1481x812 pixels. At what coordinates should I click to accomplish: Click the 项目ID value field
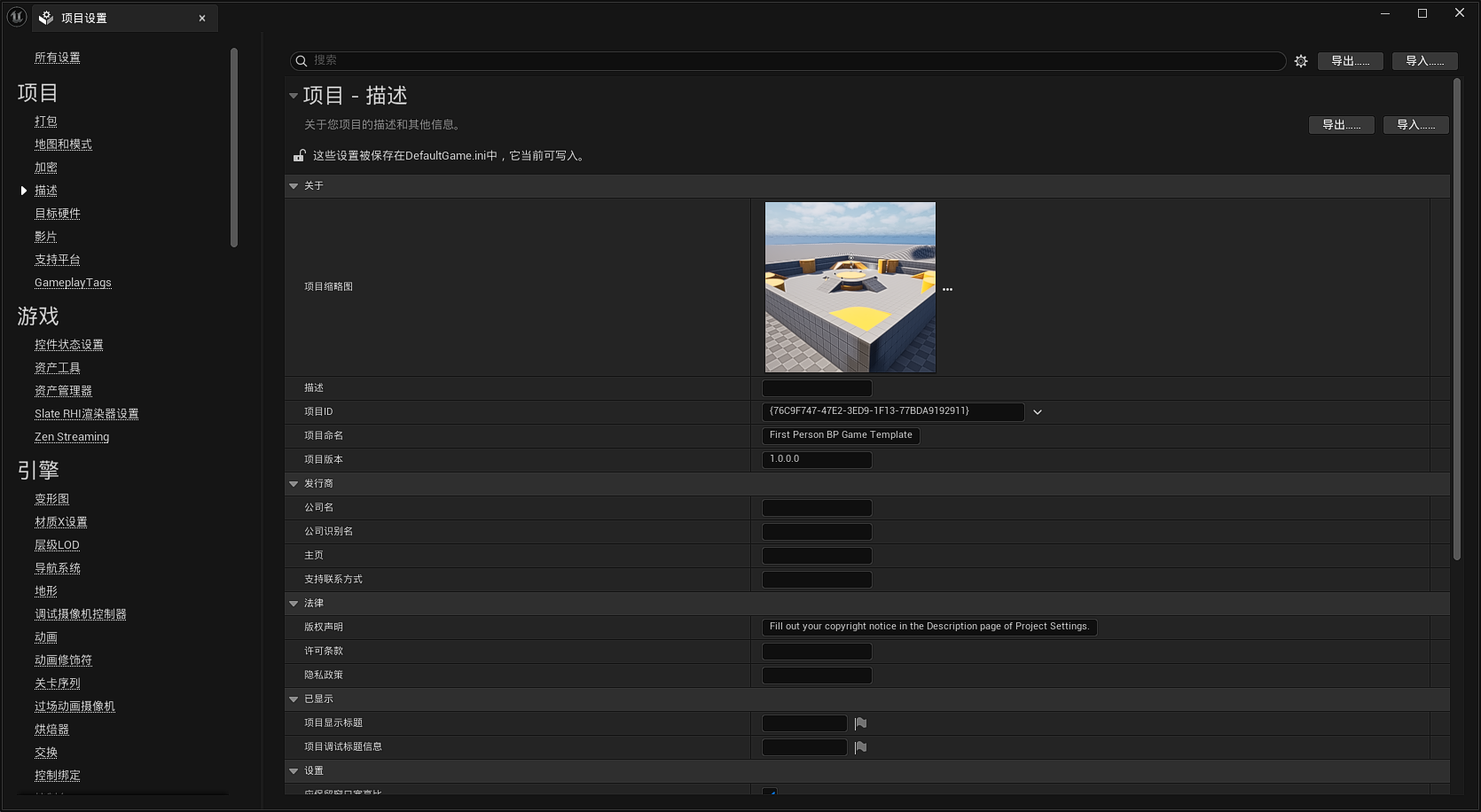click(x=893, y=412)
